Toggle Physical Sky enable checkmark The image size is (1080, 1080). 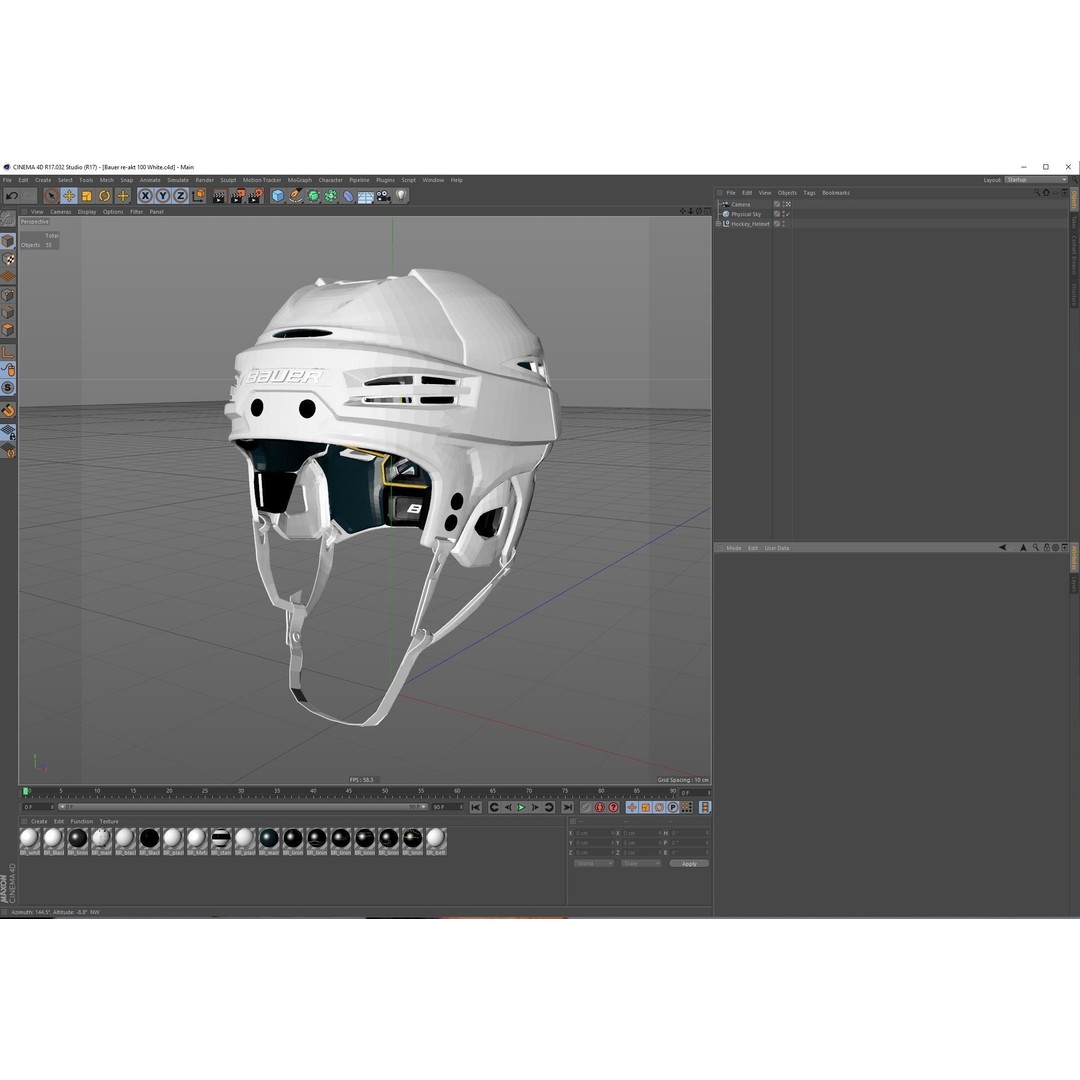click(788, 214)
